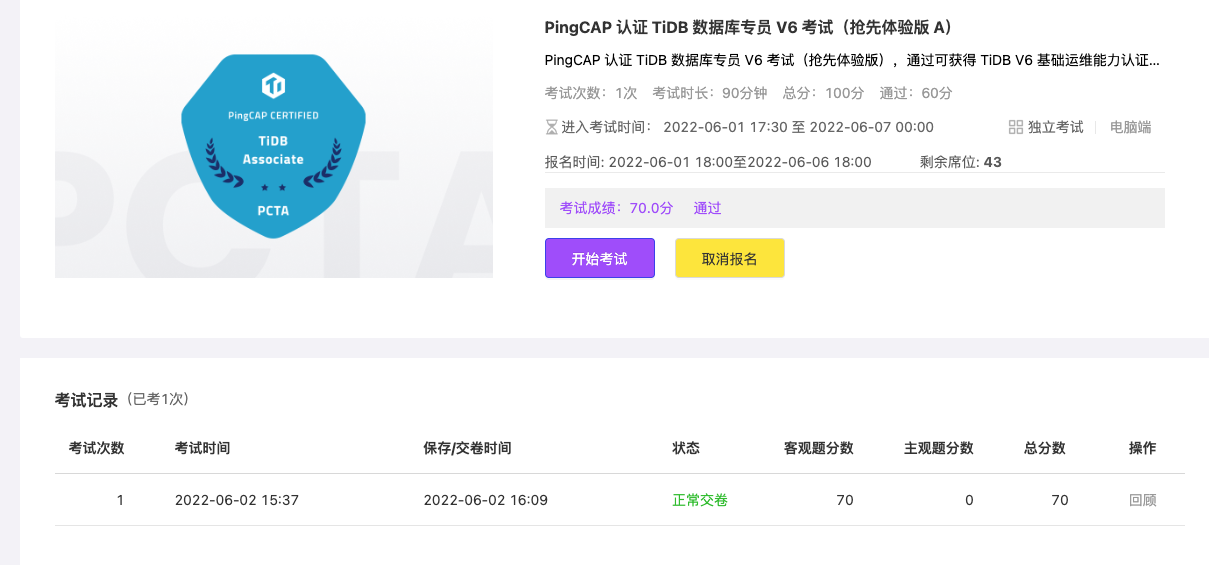This screenshot has width=1209, height=565.
Task: Click the purple 开始考试 button
Action: tap(599, 258)
